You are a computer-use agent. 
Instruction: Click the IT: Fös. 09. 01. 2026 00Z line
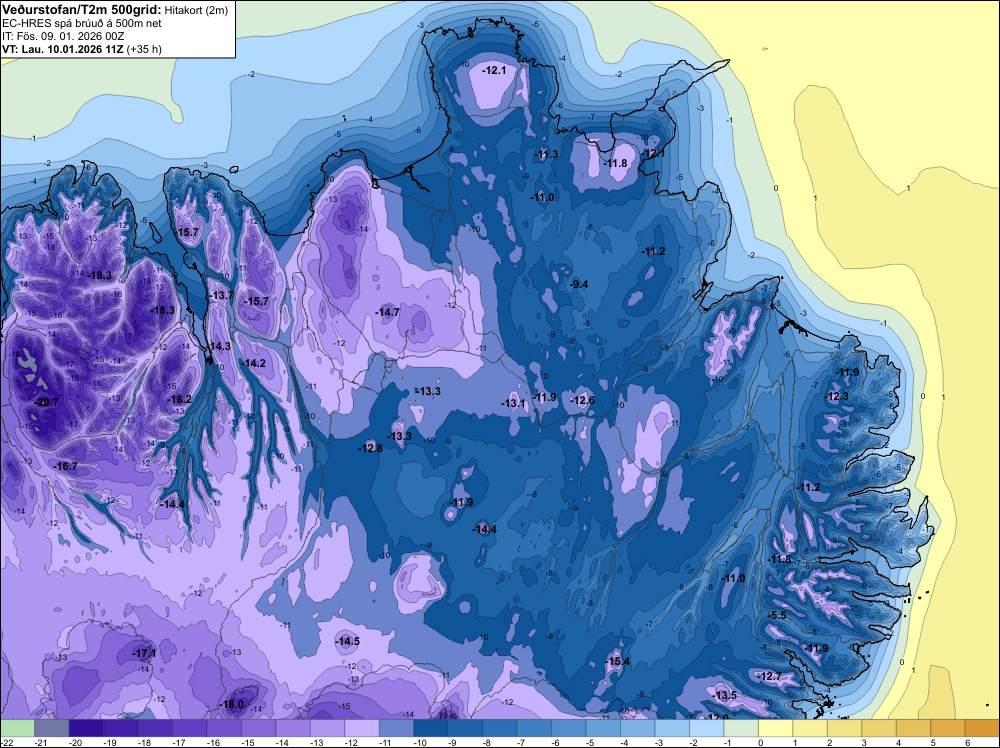click(x=65, y=35)
